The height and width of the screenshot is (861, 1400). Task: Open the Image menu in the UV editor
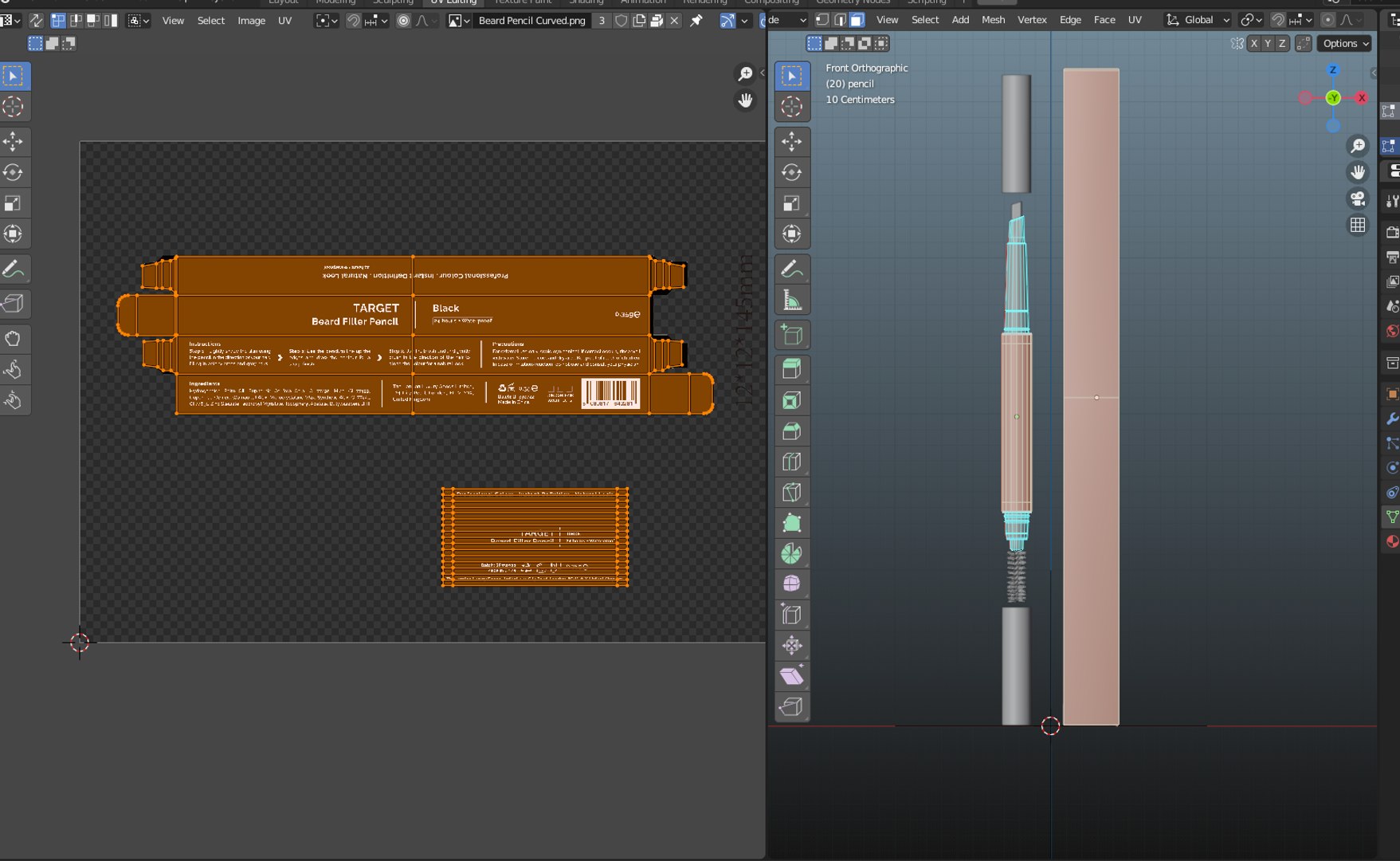coord(251,21)
